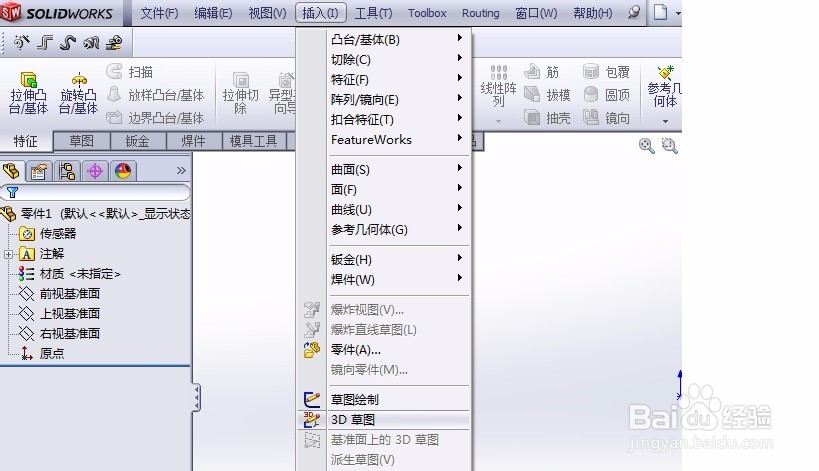The width and height of the screenshot is (819, 471).
Task: Select the Dome (圆顶) tool
Action: point(606,95)
